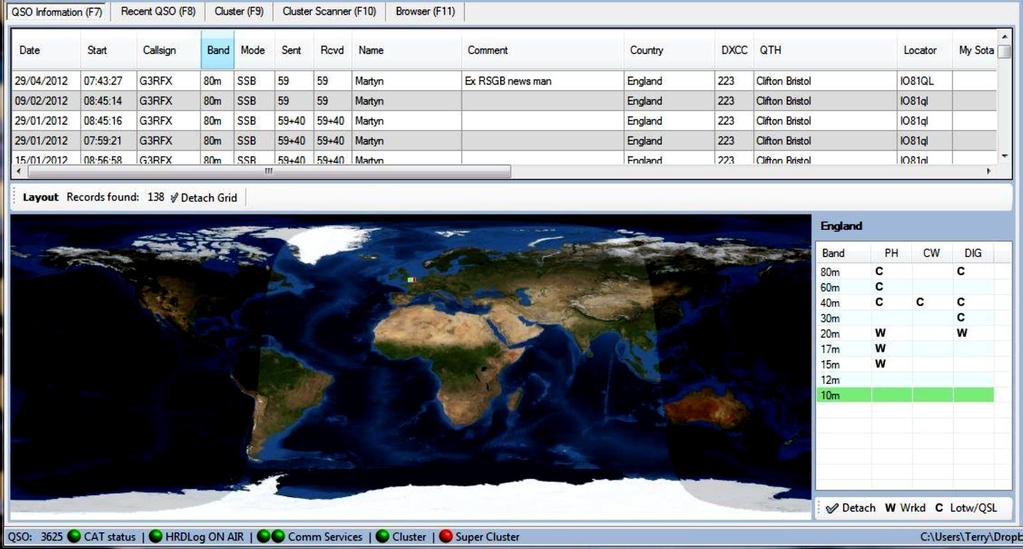1023x549 pixels.
Task: Sort by the Country column header
Action: tap(669, 50)
